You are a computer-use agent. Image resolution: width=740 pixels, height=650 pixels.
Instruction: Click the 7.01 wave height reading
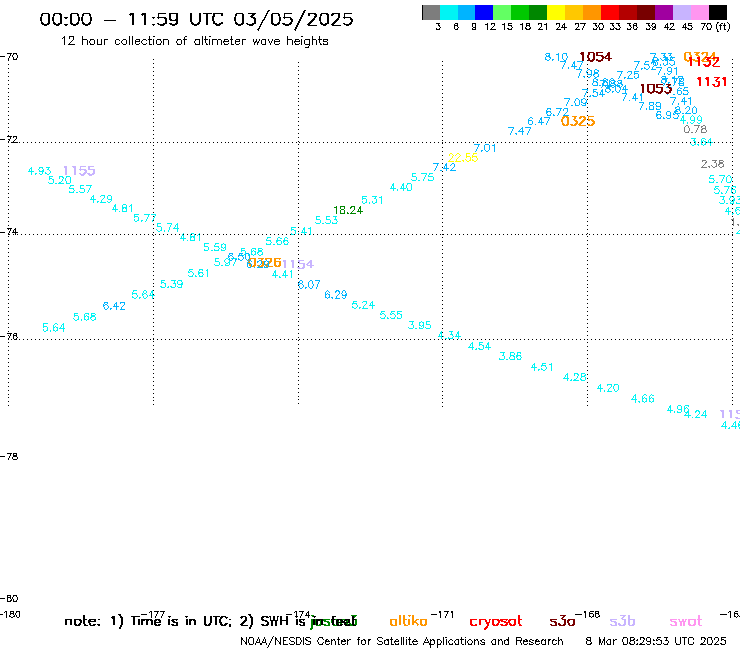point(485,148)
